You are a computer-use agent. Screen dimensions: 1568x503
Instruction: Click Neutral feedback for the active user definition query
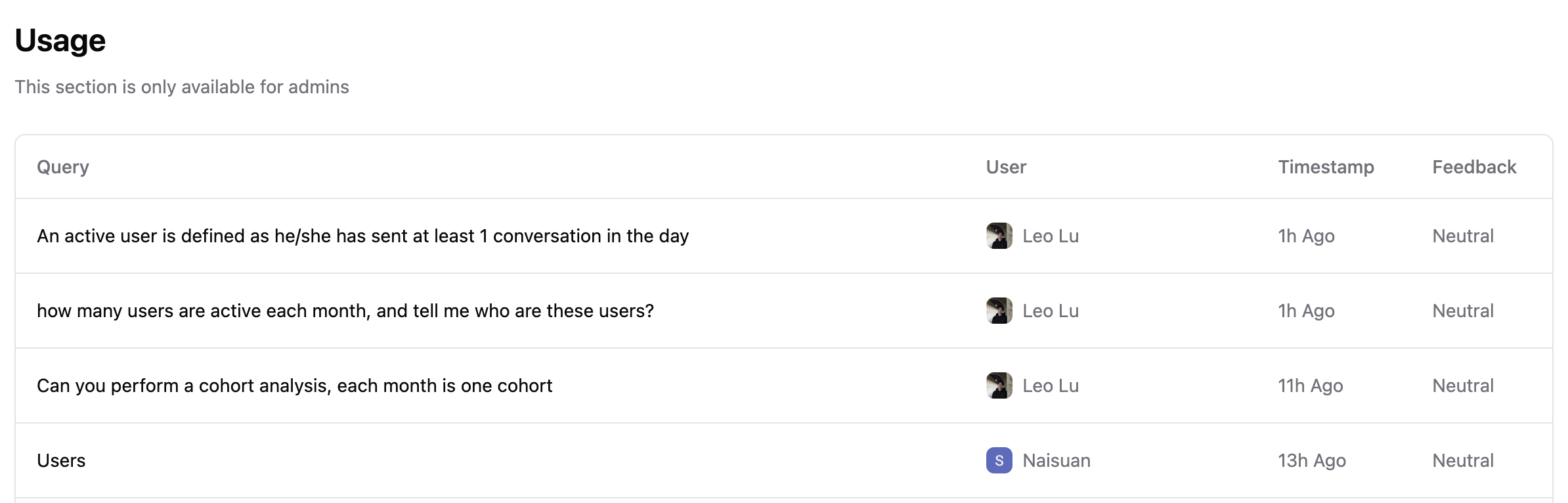click(x=1463, y=236)
